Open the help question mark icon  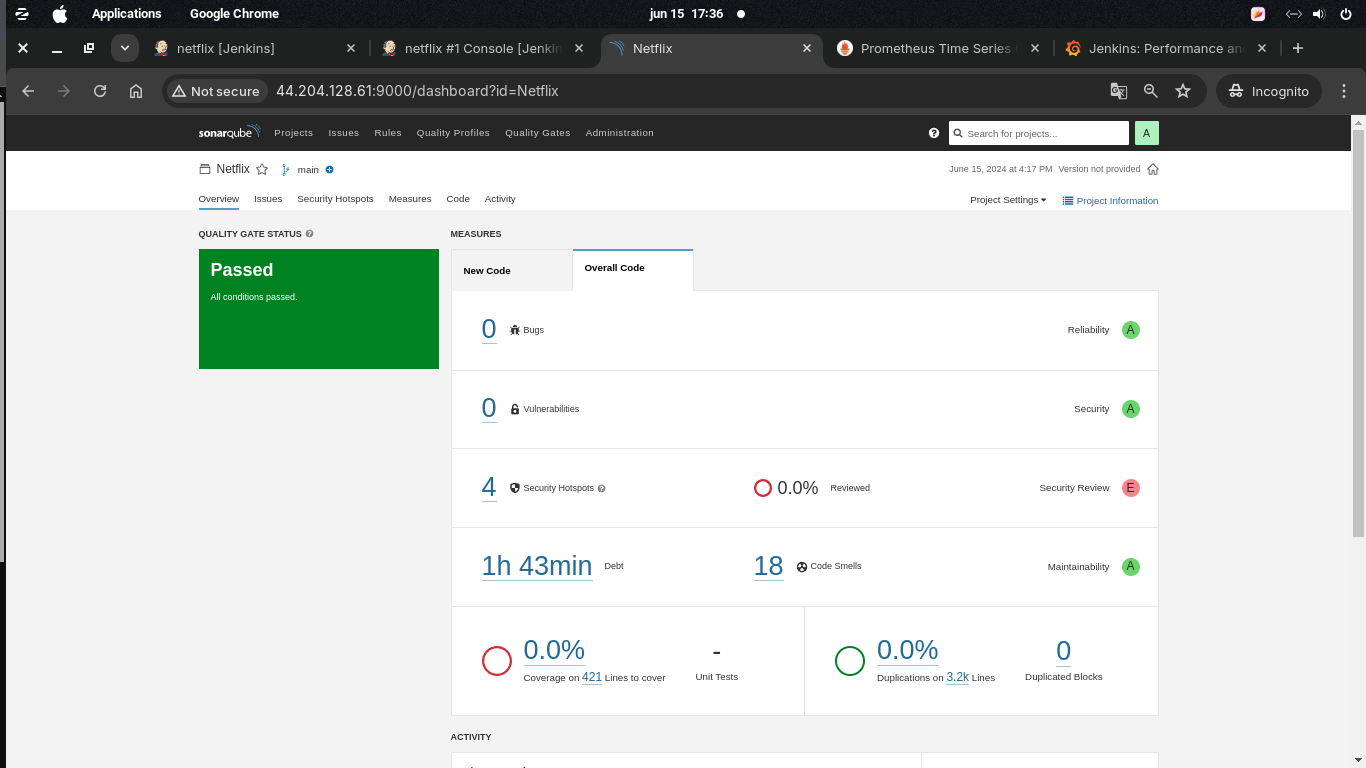click(934, 133)
